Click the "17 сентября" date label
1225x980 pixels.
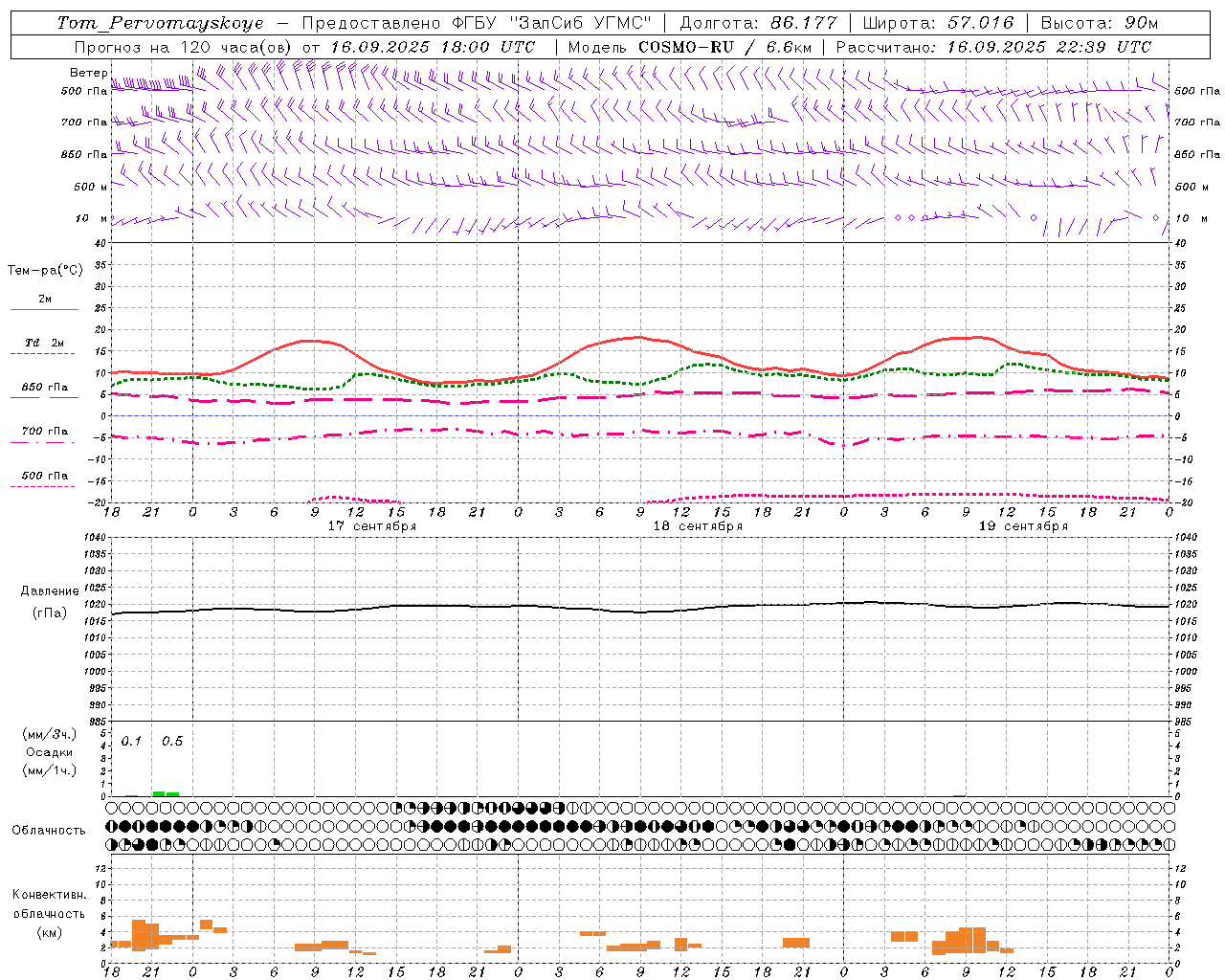click(372, 526)
